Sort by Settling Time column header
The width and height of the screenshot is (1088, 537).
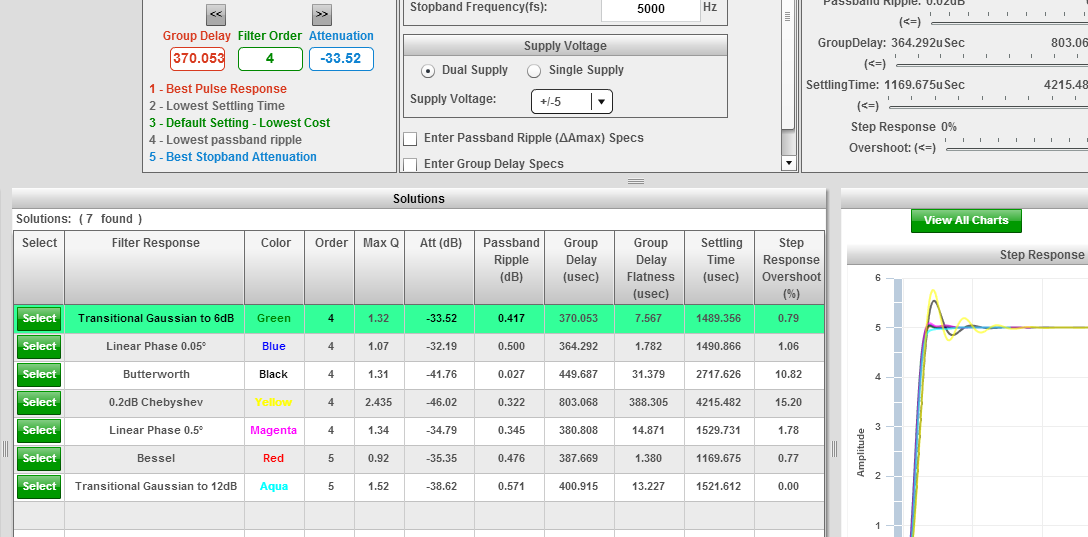[x=720, y=259]
